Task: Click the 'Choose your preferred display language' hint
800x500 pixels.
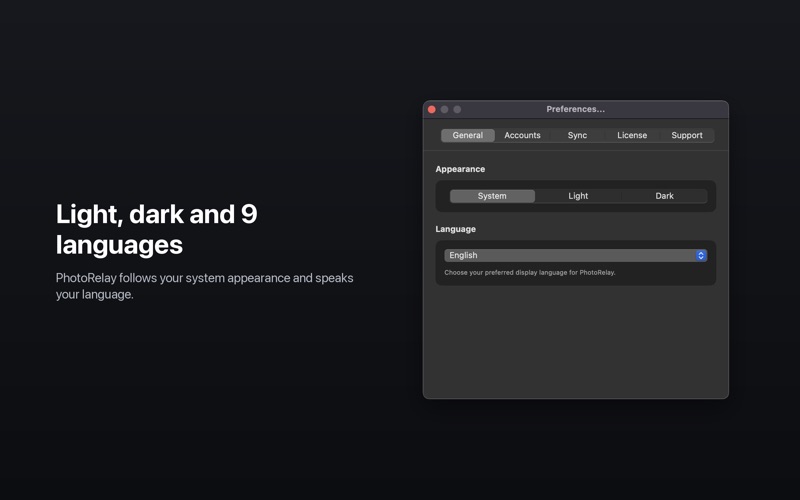Action: click(x=530, y=272)
